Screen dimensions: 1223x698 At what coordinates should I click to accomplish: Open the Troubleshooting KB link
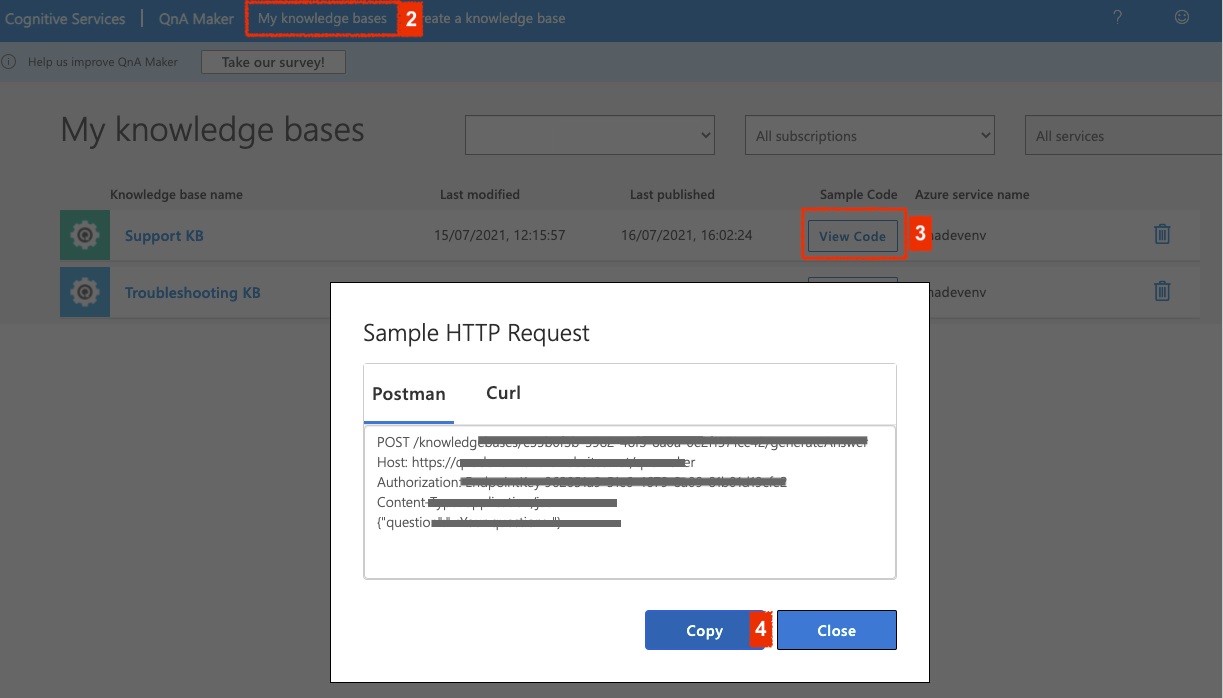tap(192, 293)
